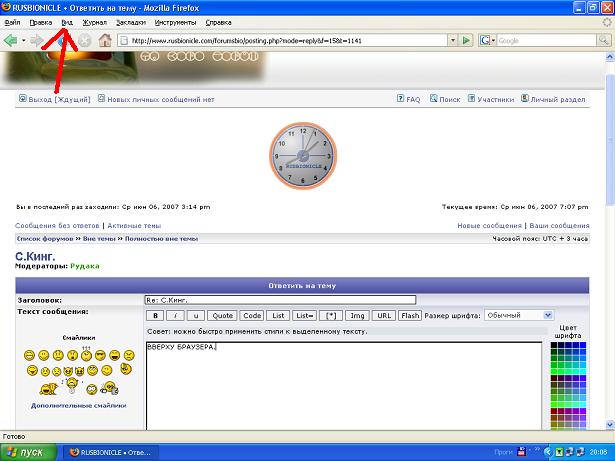Open the Справка menu

(x=218, y=23)
